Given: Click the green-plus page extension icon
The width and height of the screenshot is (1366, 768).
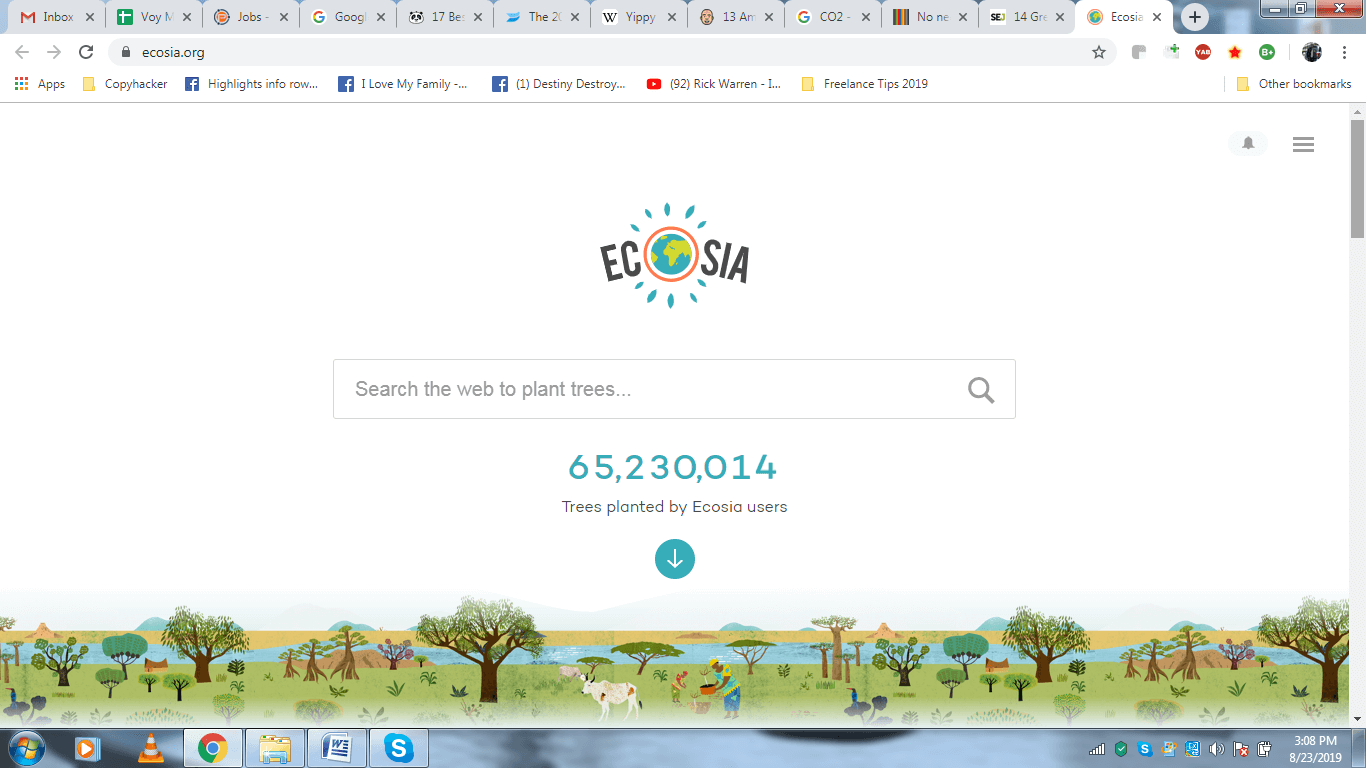Looking at the screenshot, I should 1171,52.
